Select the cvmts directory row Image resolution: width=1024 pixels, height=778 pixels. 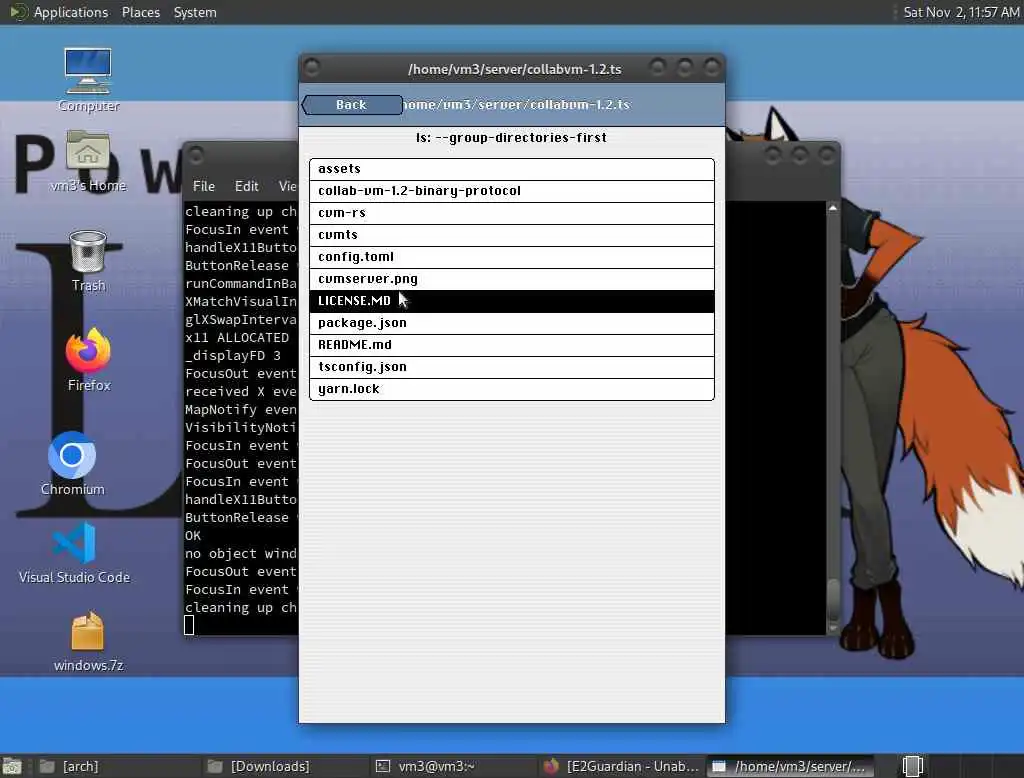(x=512, y=235)
